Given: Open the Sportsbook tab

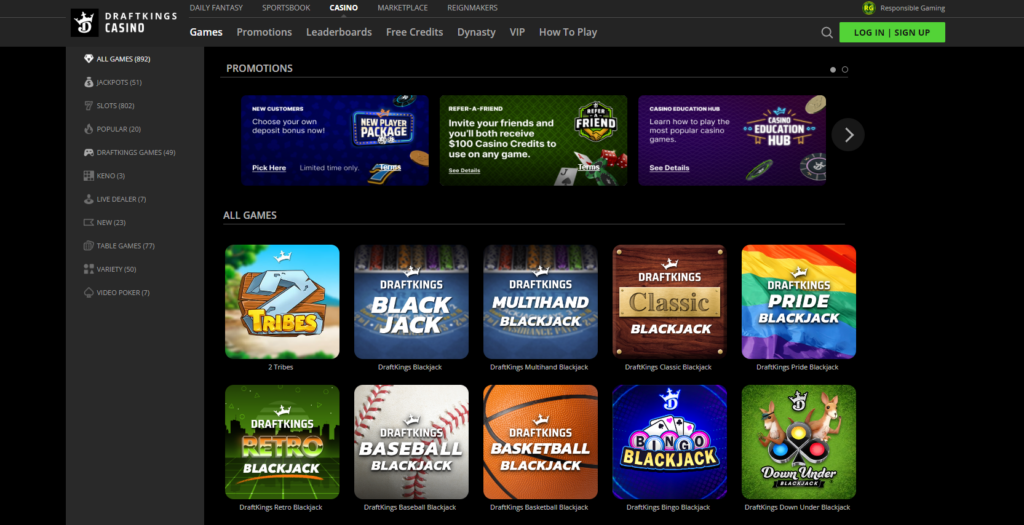Looking at the screenshot, I should click(286, 8).
